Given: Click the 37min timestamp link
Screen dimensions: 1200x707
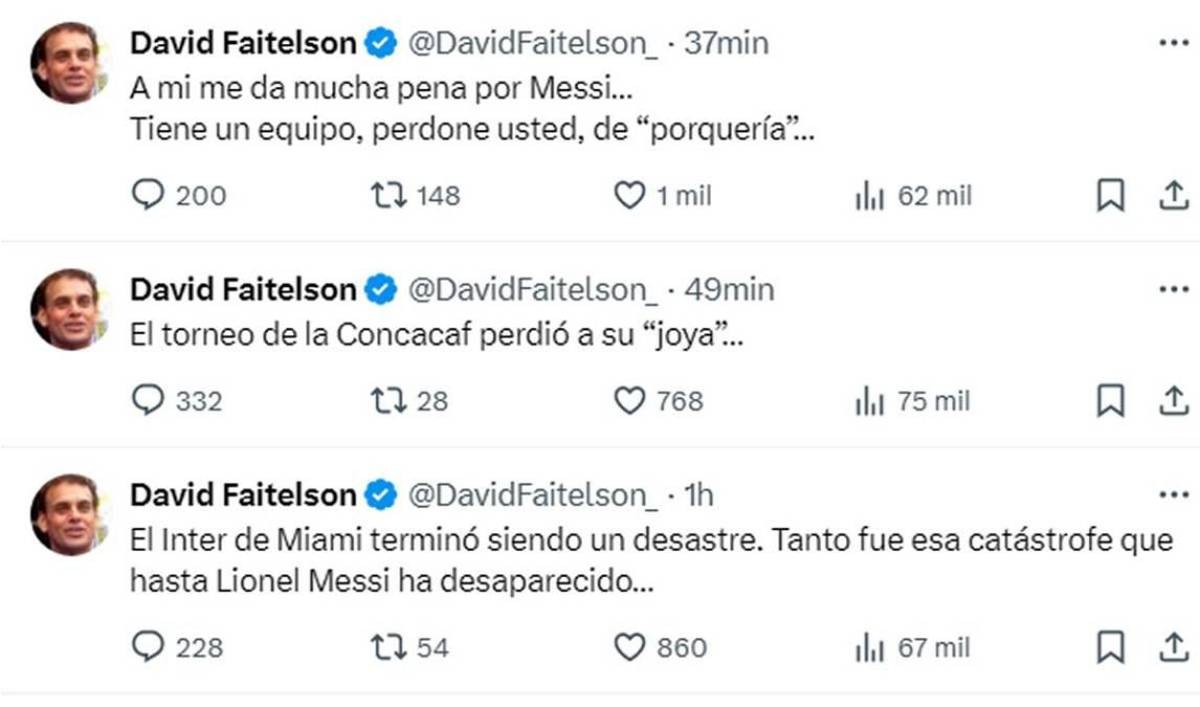Looking at the screenshot, I should [x=723, y=42].
